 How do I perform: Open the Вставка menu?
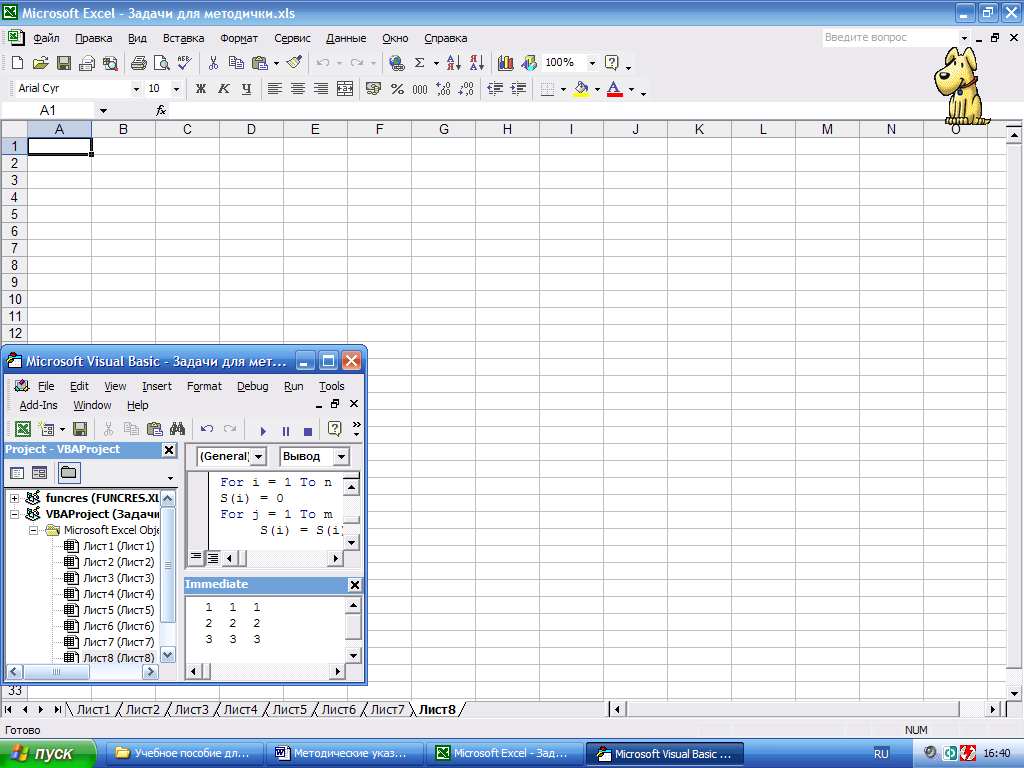(x=184, y=39)
